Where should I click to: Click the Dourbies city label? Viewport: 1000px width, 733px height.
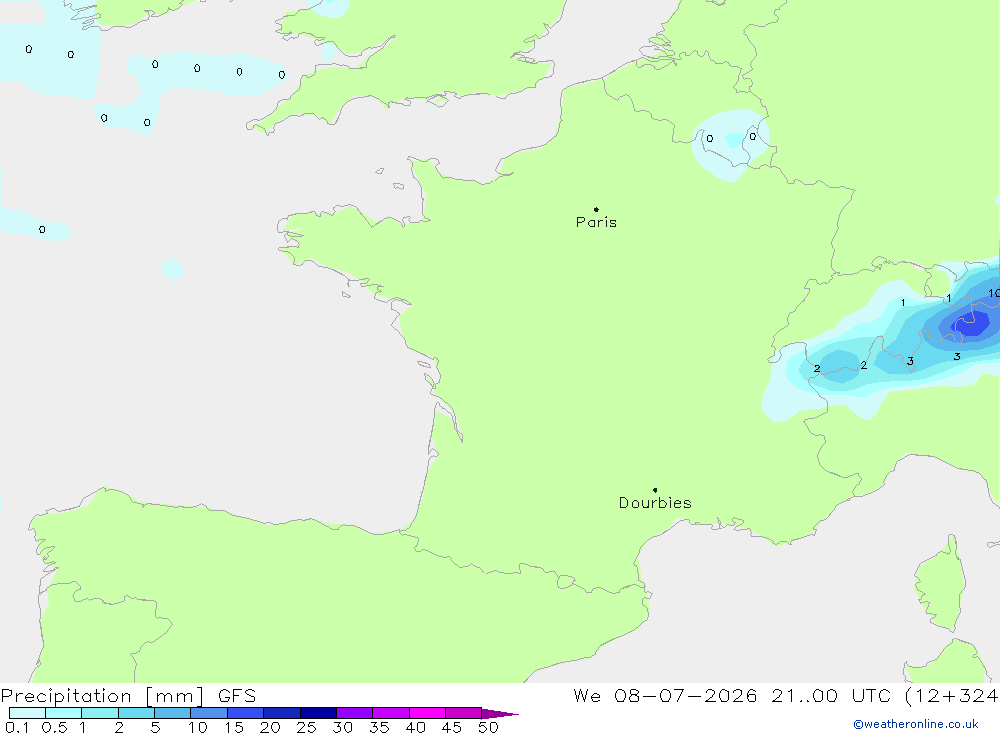[x=655, y=503]
